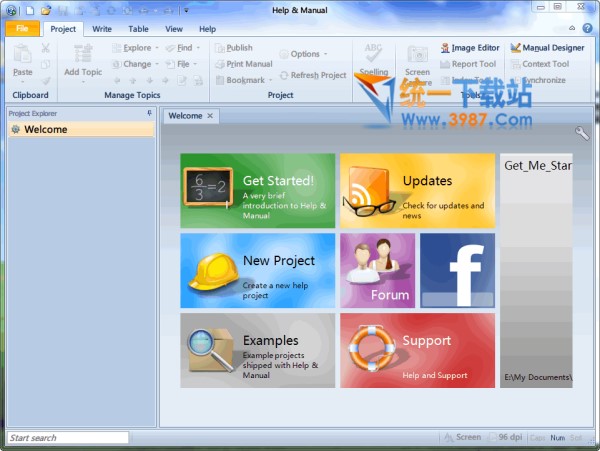The width and height of the screenshot is (600, 451).
Task: Click the Copy icon in Clipboard group
Action: pyautogui.click(x=46, y=64)
